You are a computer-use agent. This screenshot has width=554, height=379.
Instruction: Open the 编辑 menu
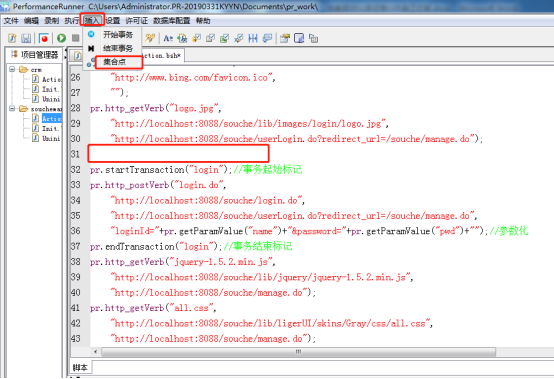coord(31,21)
